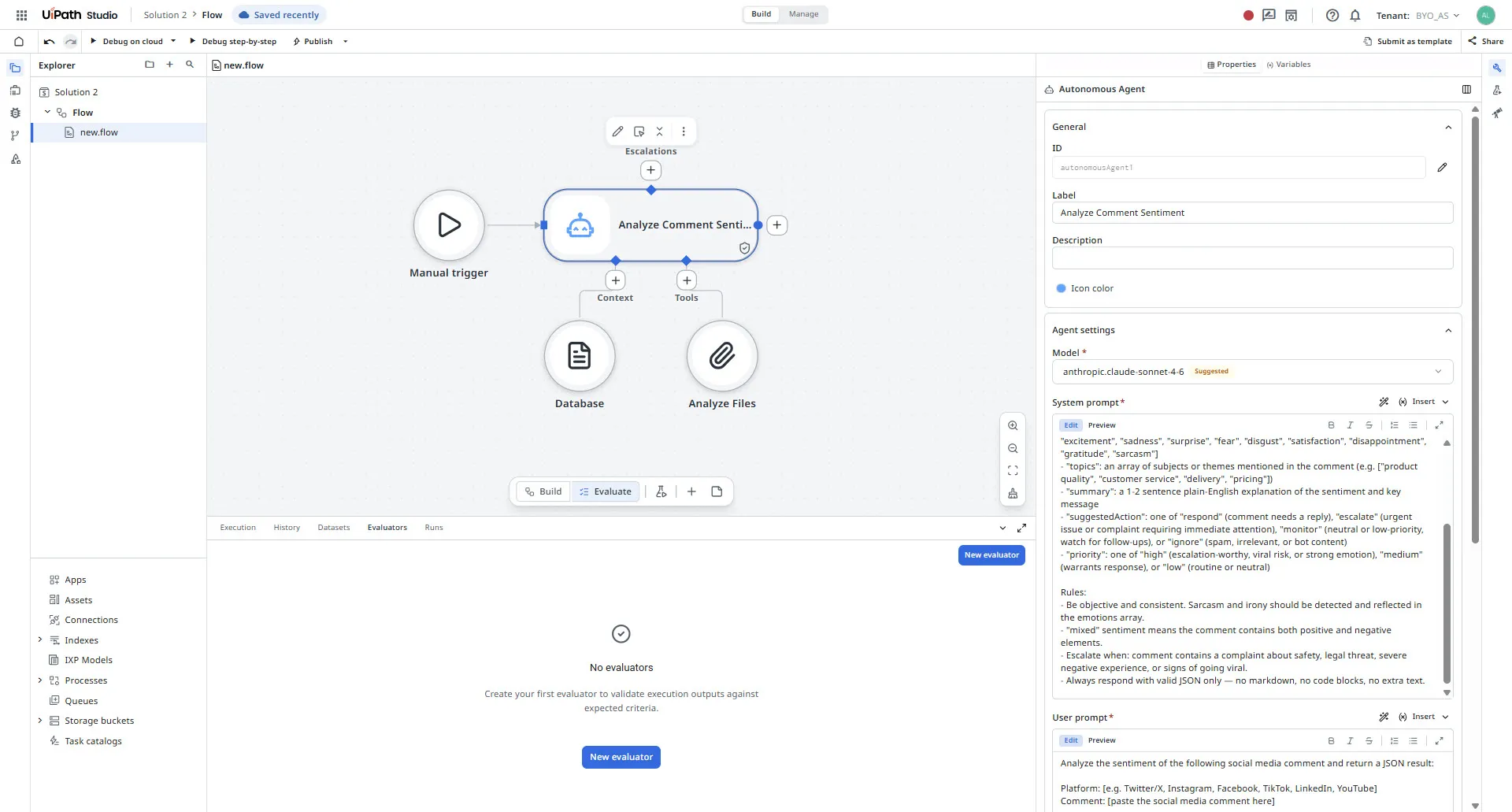Redo the last action
Image resolution: width=1512 pixels, height=812 pixels.
pyautogui.click(x=71, y=42)
